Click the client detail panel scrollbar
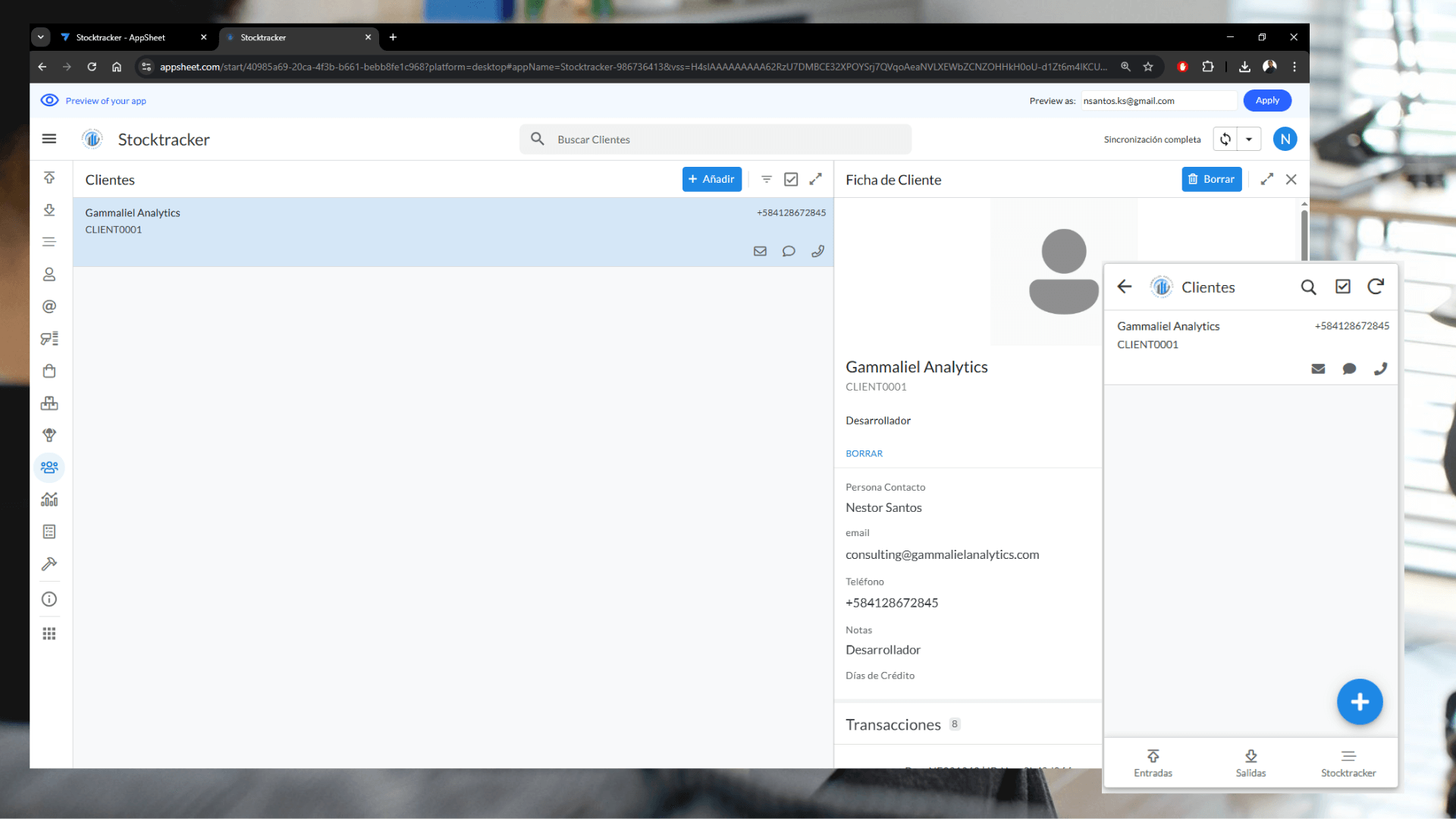 (x=1304, y=235)
